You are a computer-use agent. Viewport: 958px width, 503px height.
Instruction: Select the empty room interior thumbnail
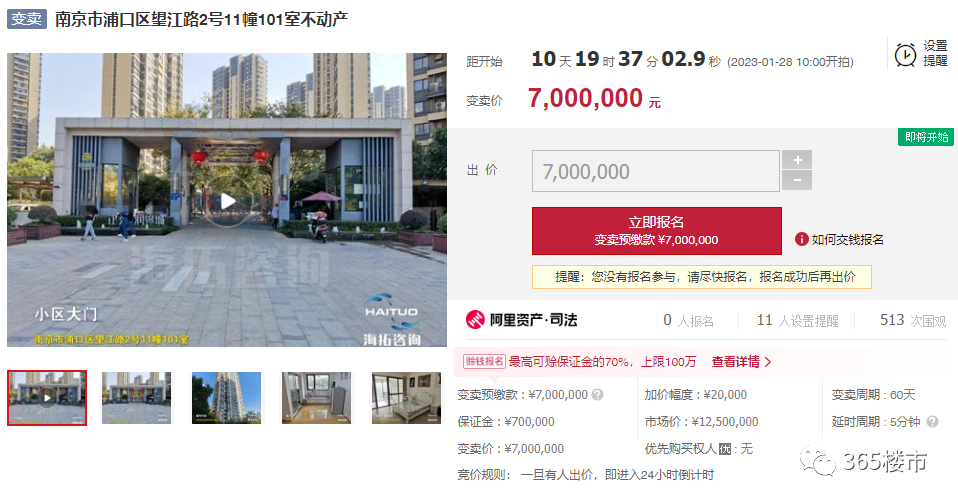316,398
